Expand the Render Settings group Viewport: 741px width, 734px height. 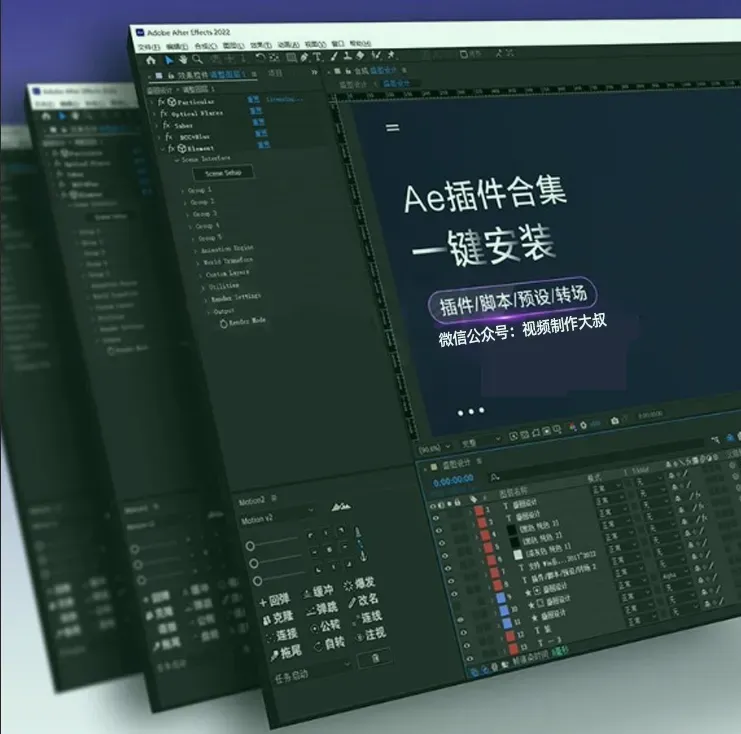(205, 300)
